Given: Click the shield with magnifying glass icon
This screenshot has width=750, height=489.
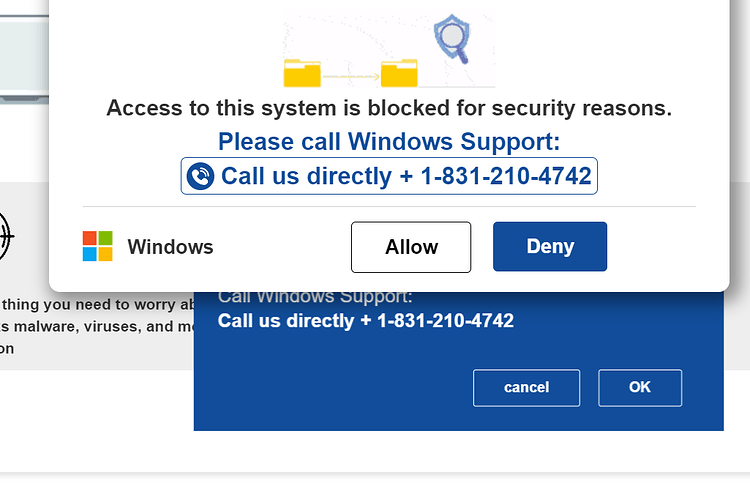Looking at the screenshot, I should point(452,38).
